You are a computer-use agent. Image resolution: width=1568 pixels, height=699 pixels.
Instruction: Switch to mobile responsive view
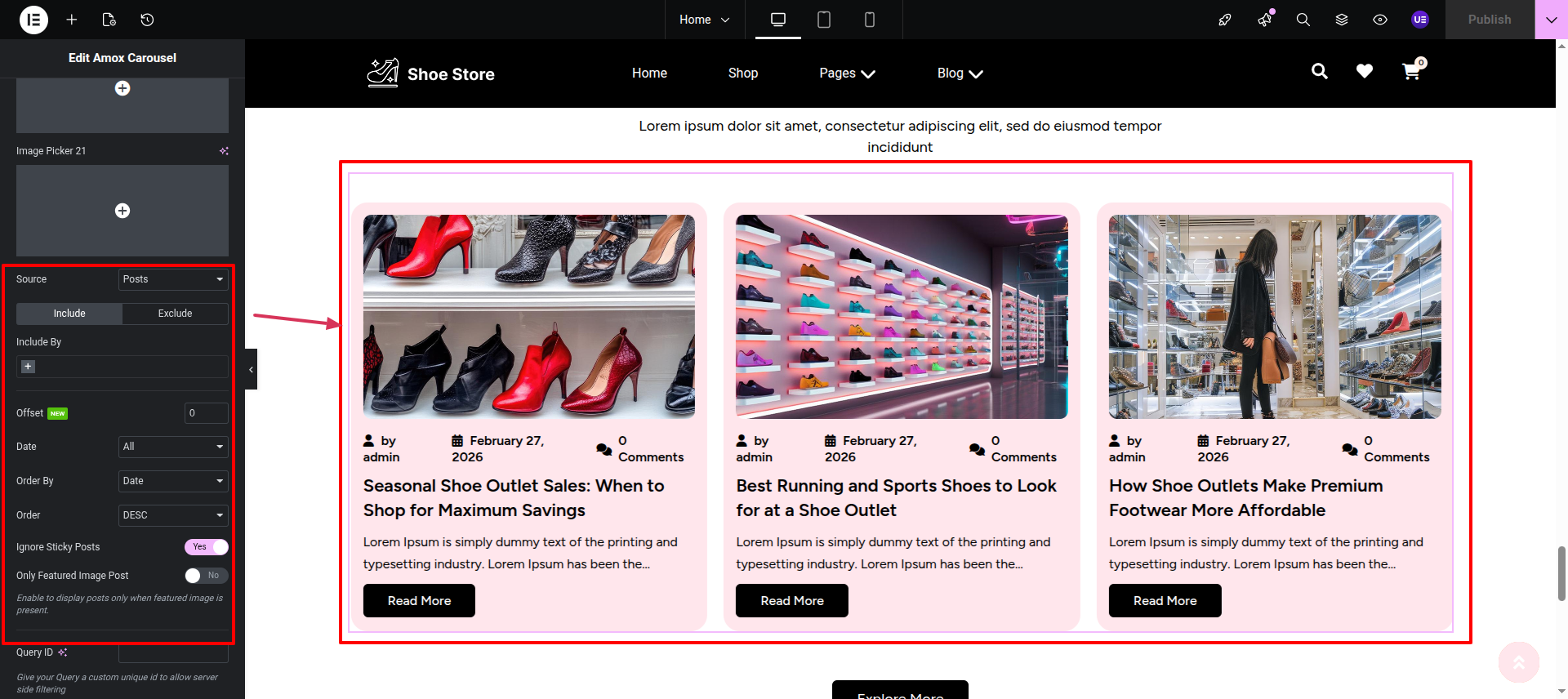870,20
